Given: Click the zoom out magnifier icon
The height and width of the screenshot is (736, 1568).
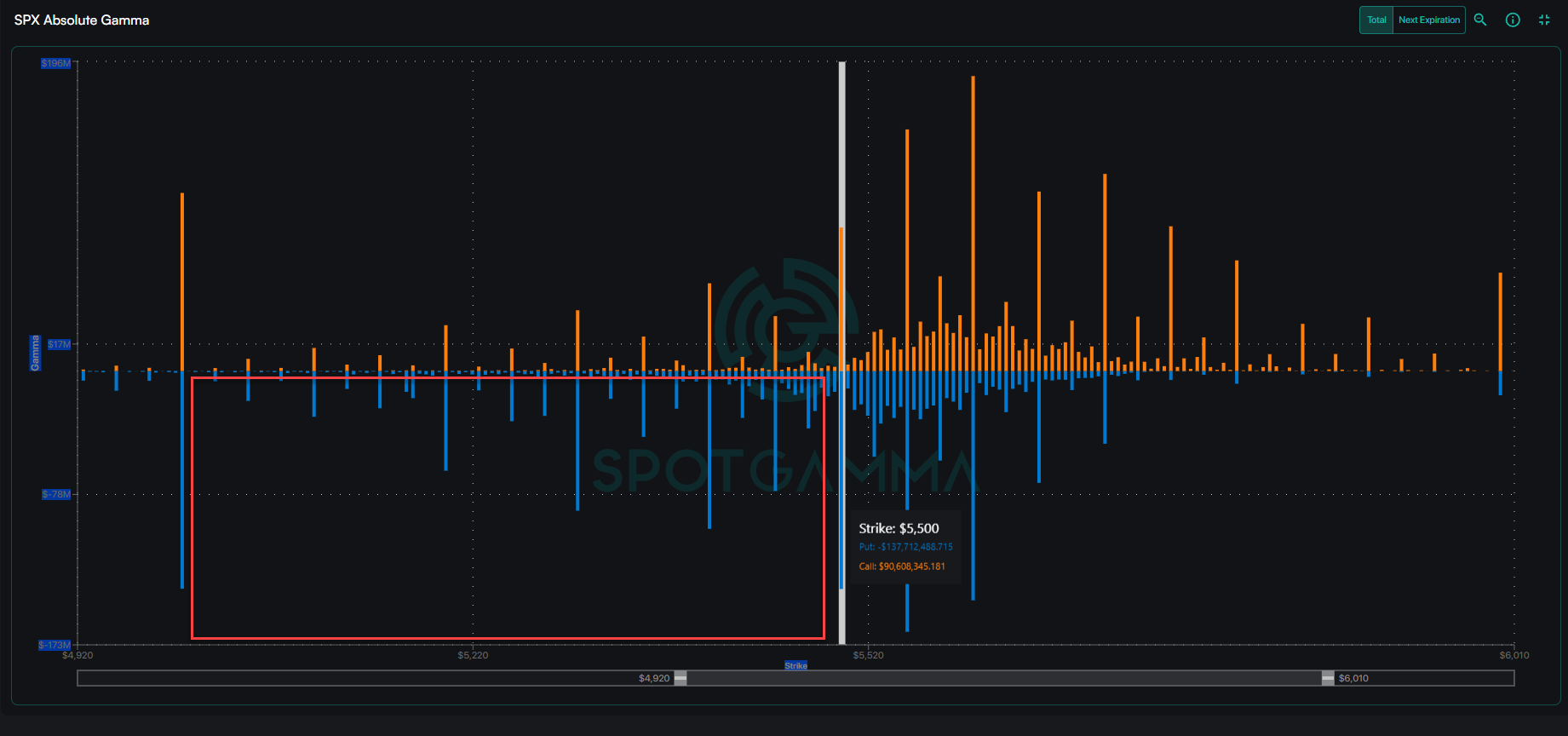Looking at the screenshot, I should coord(1480,20).
